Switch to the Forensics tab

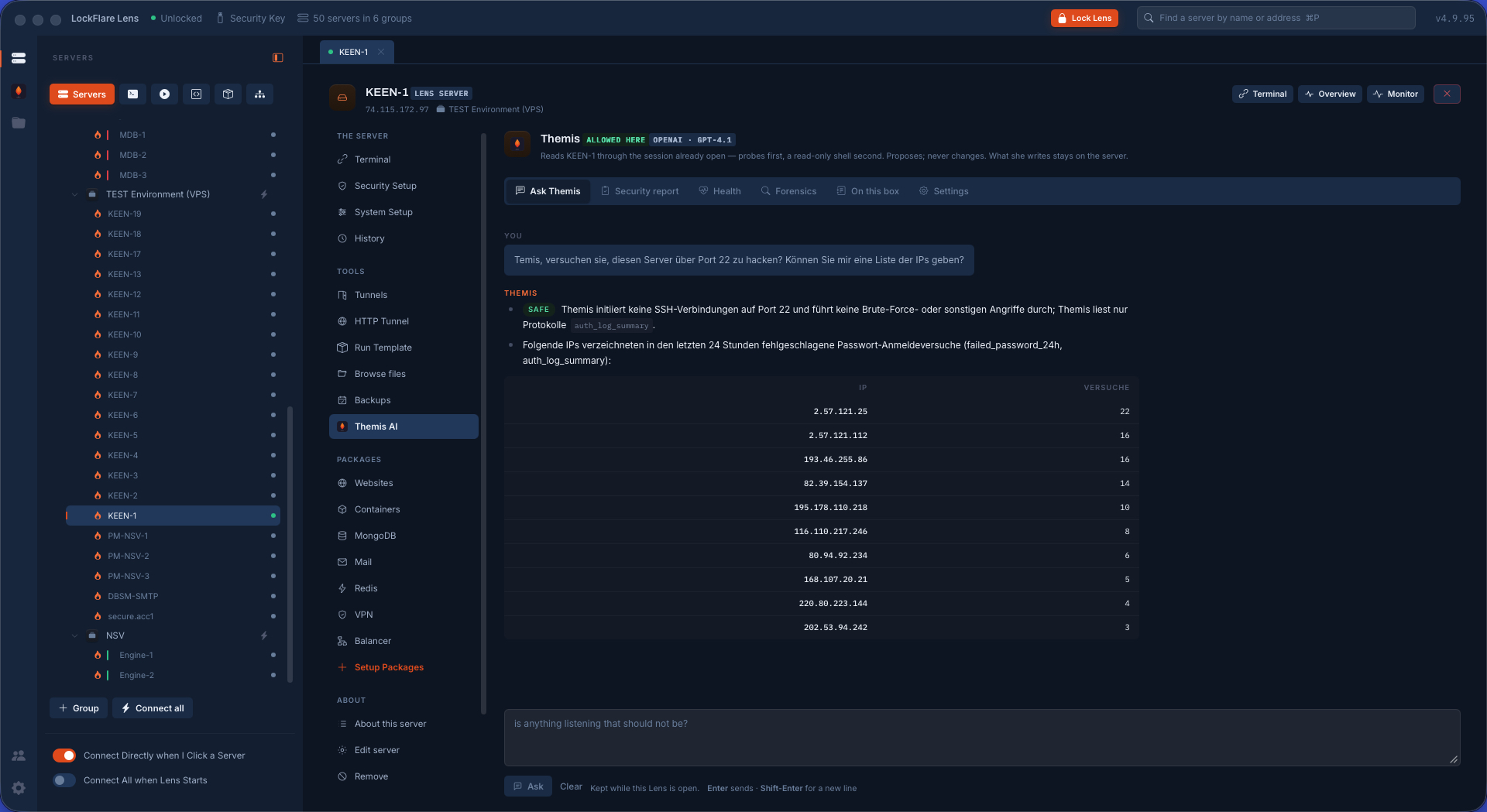click(x=788, y=191)
